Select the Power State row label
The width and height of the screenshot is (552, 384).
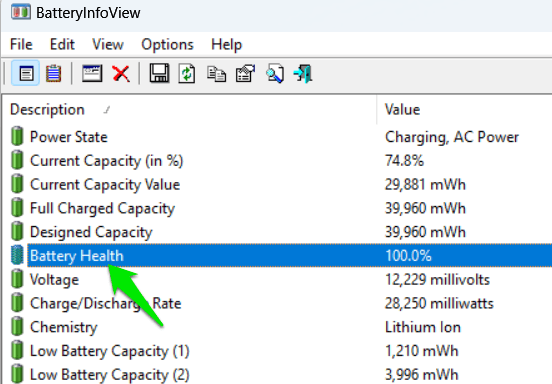(x=69, y=137)
